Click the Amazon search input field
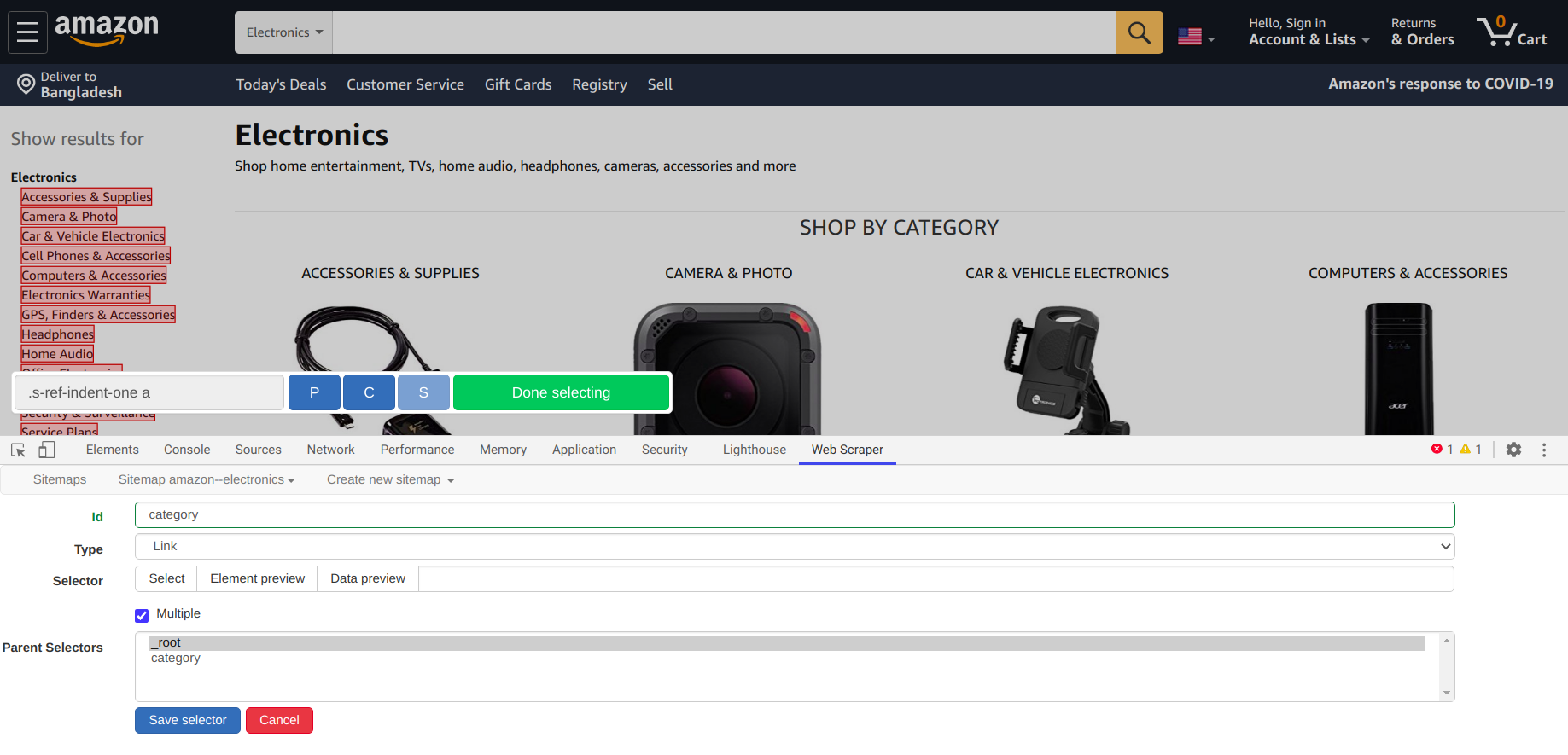The image size is (1568, 755). (724, 32)
